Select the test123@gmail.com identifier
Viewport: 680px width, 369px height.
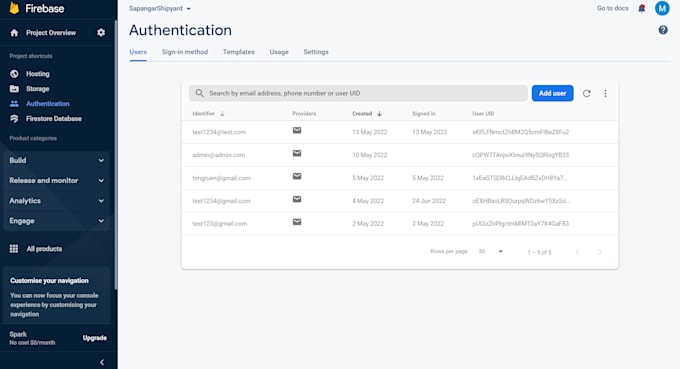pyautogui.click(x=219, y=224)
